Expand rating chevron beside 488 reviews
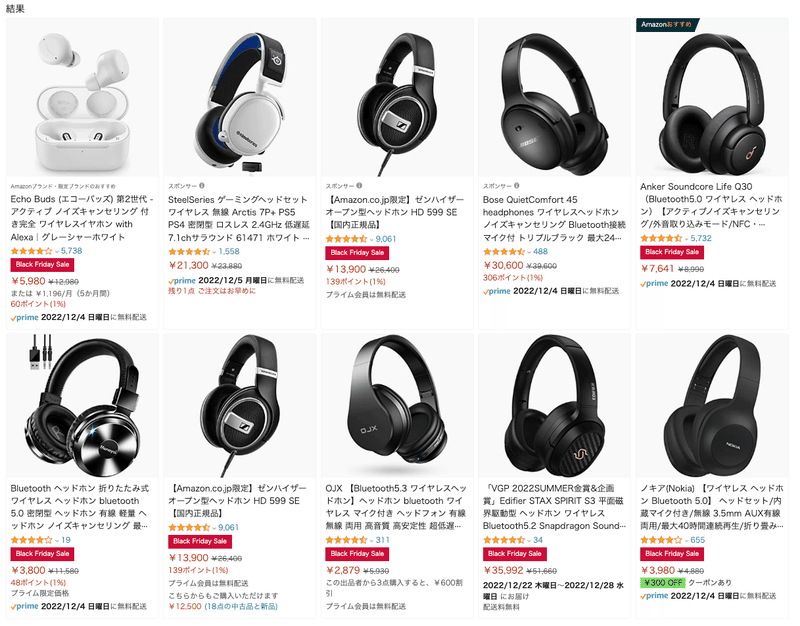This screenshot has height=626, width=800. (529, 252)
